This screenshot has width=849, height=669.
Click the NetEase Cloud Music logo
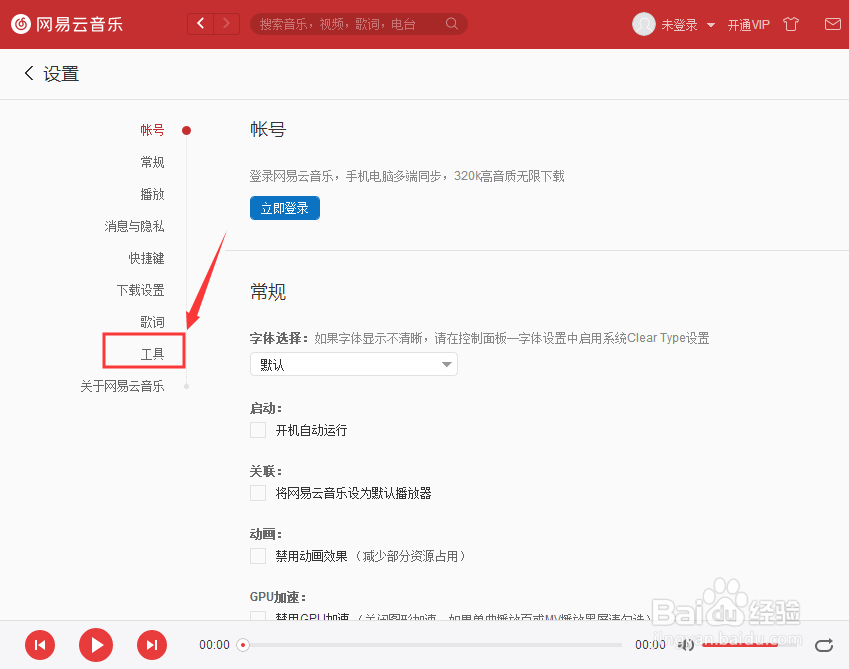[x=67, y=24]
